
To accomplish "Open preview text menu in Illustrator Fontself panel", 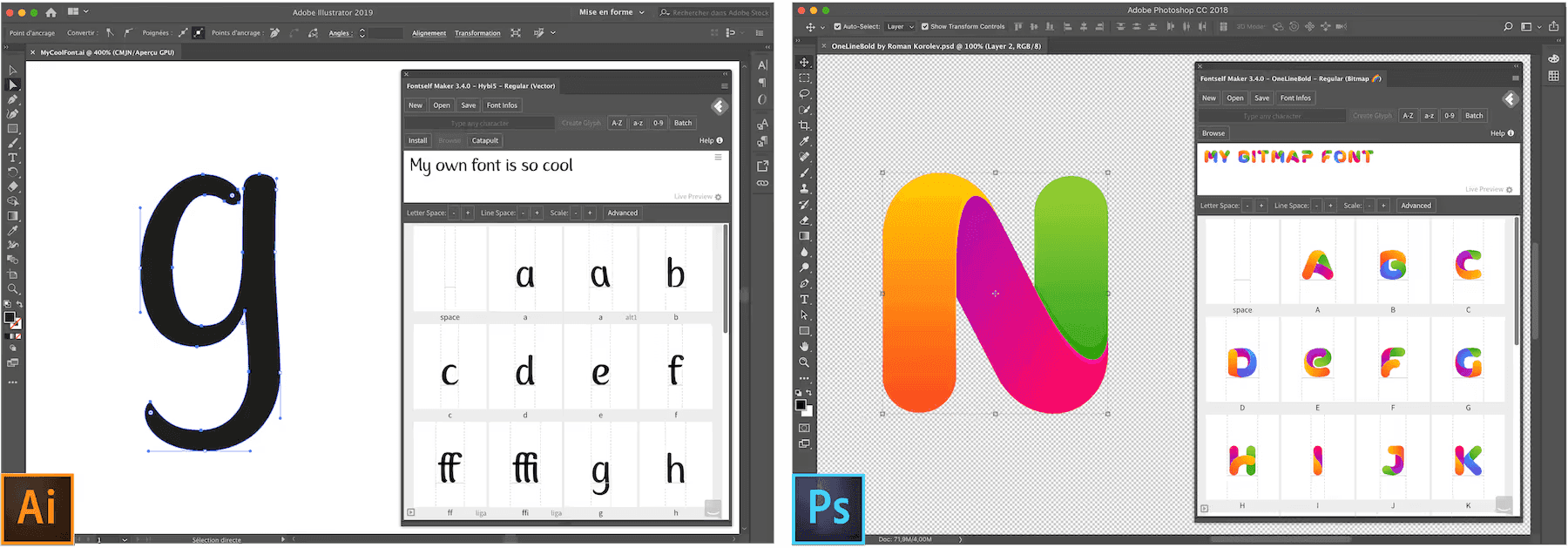I will (718, 157).
